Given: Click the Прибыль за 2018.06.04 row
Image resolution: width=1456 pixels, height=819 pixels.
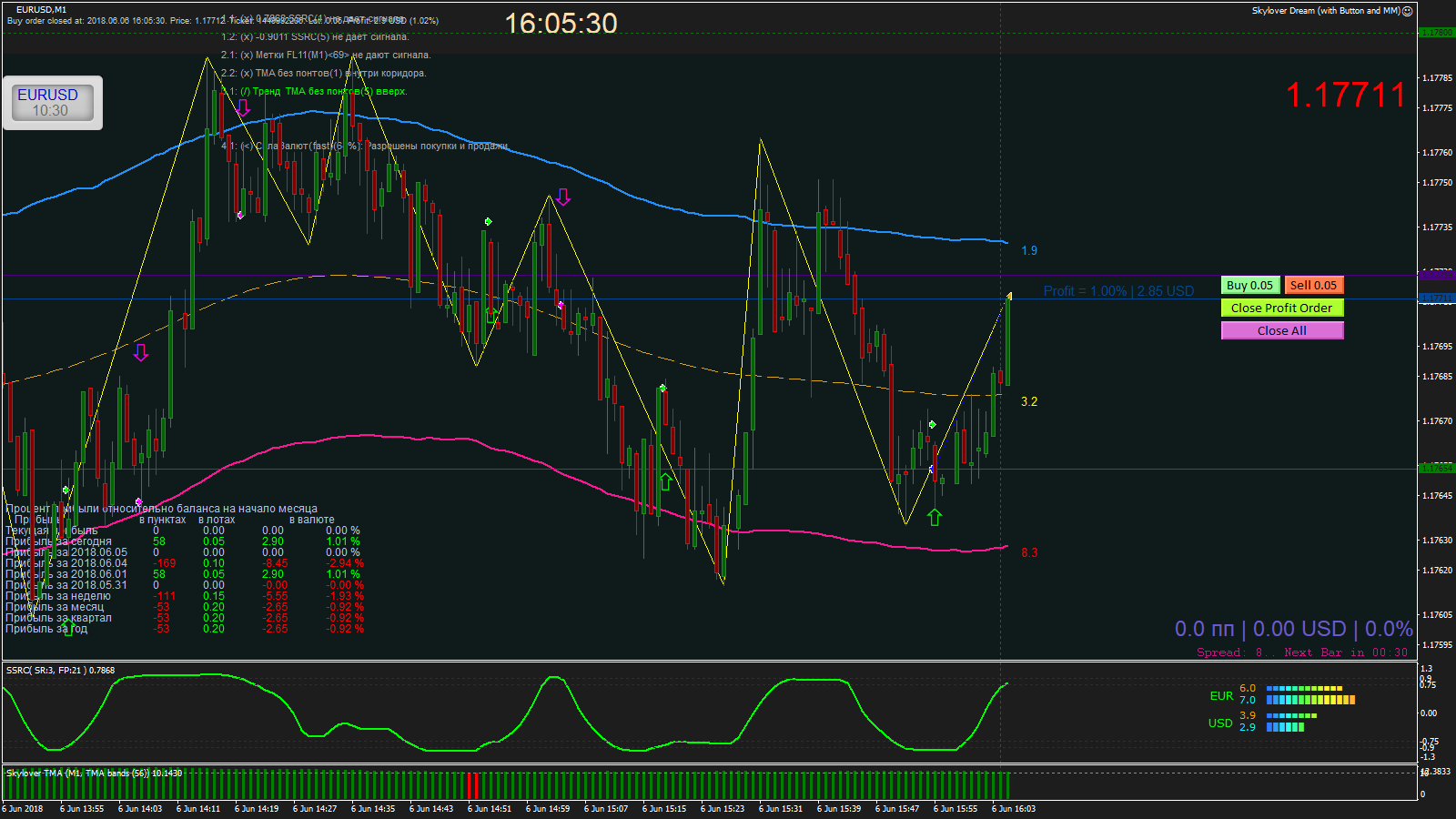Looking at the screenshot, I should tap(185, 563).
